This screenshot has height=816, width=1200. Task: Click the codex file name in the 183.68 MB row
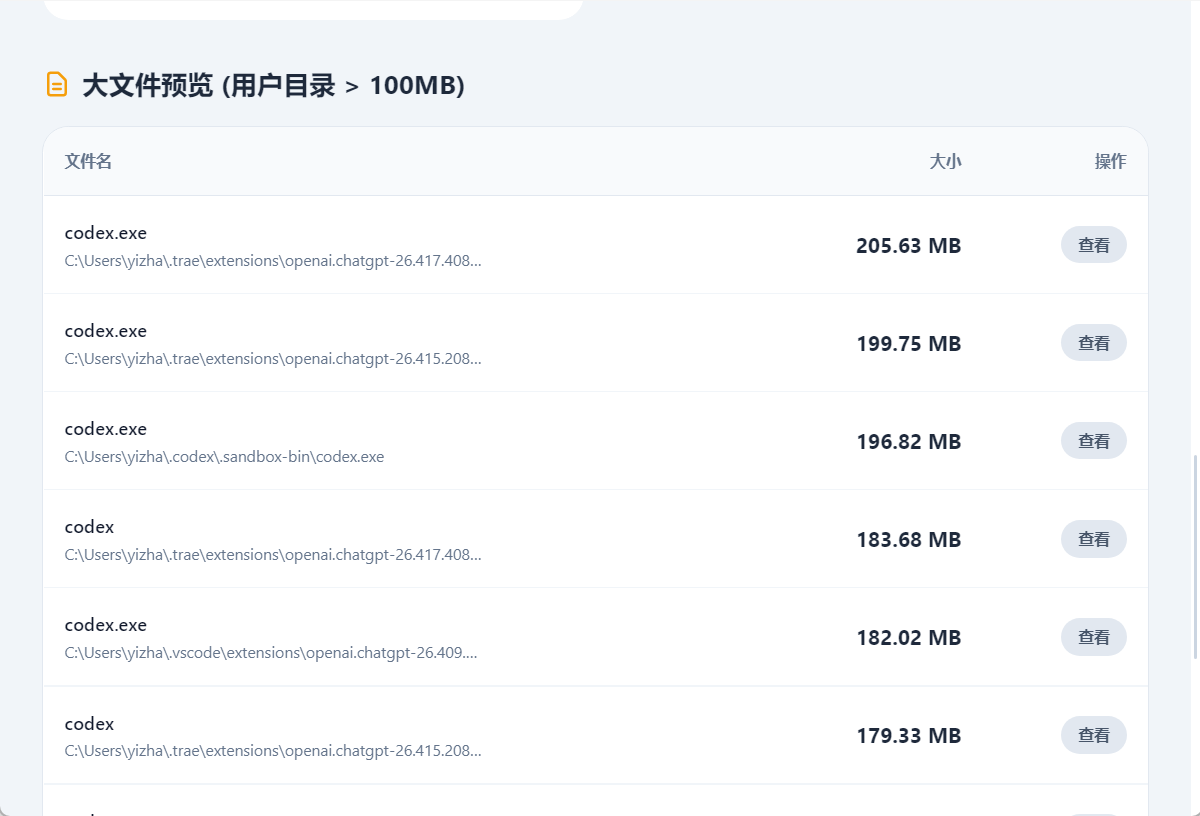(89, 527)
